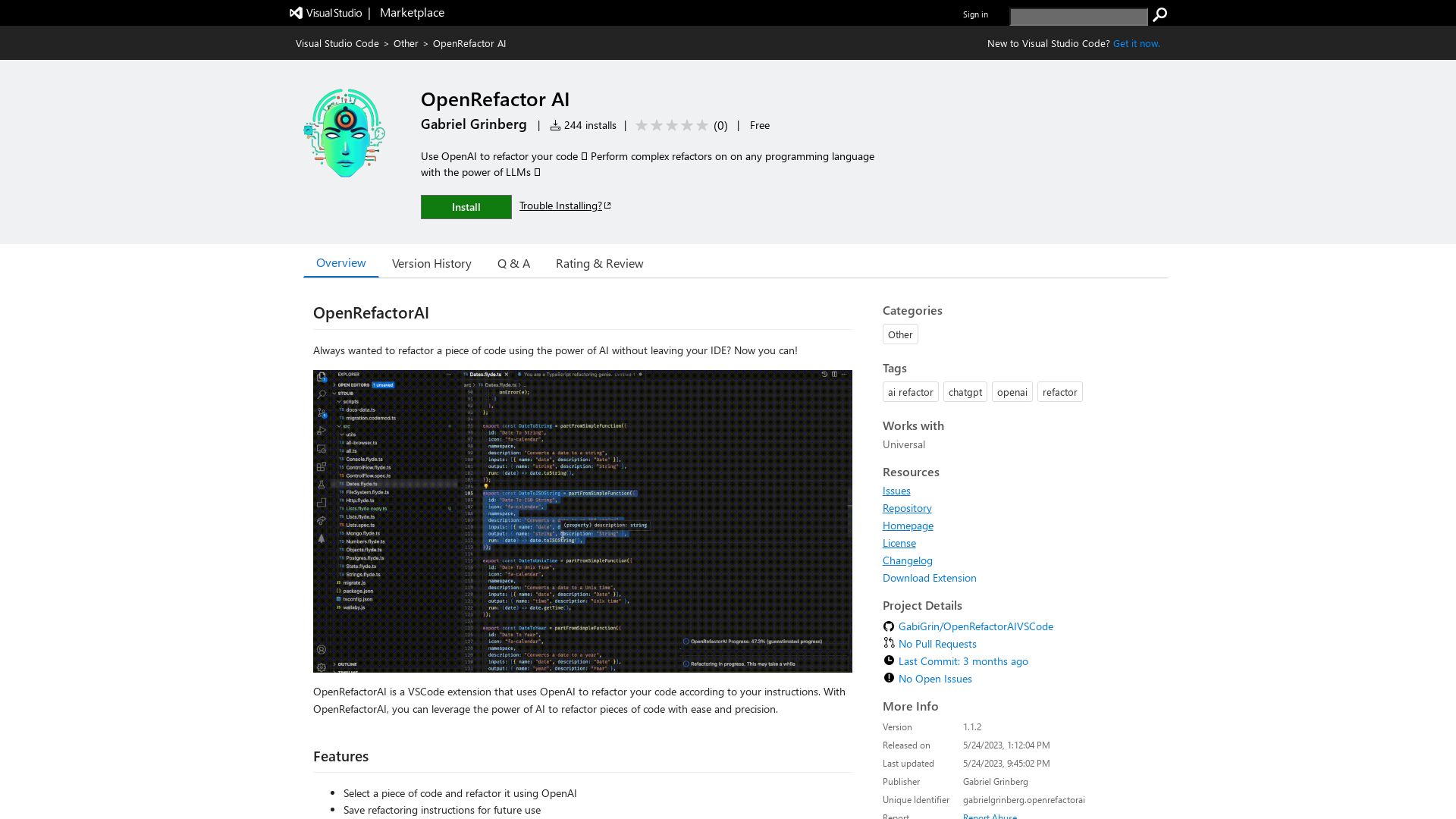
Task: Switch to the Rating & Review tab
Action: coord(599,263)
